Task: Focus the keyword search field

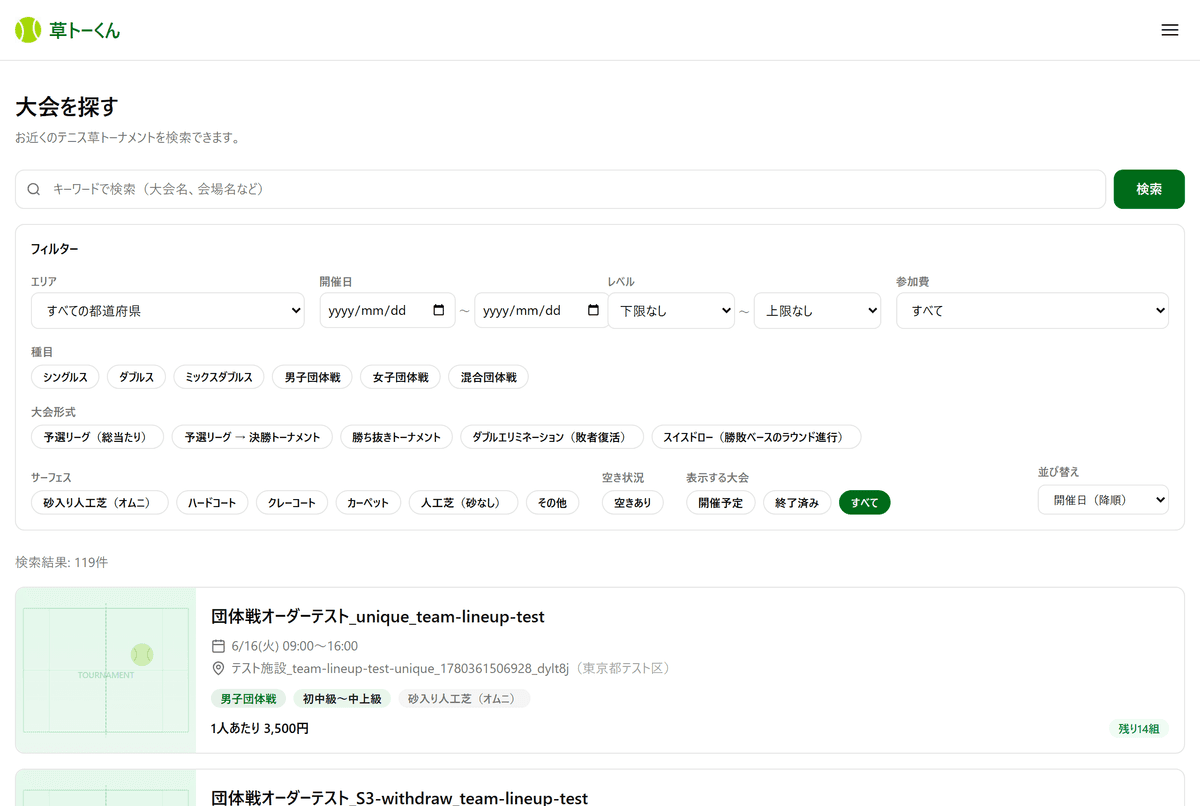Action: (x=560, y=189)
